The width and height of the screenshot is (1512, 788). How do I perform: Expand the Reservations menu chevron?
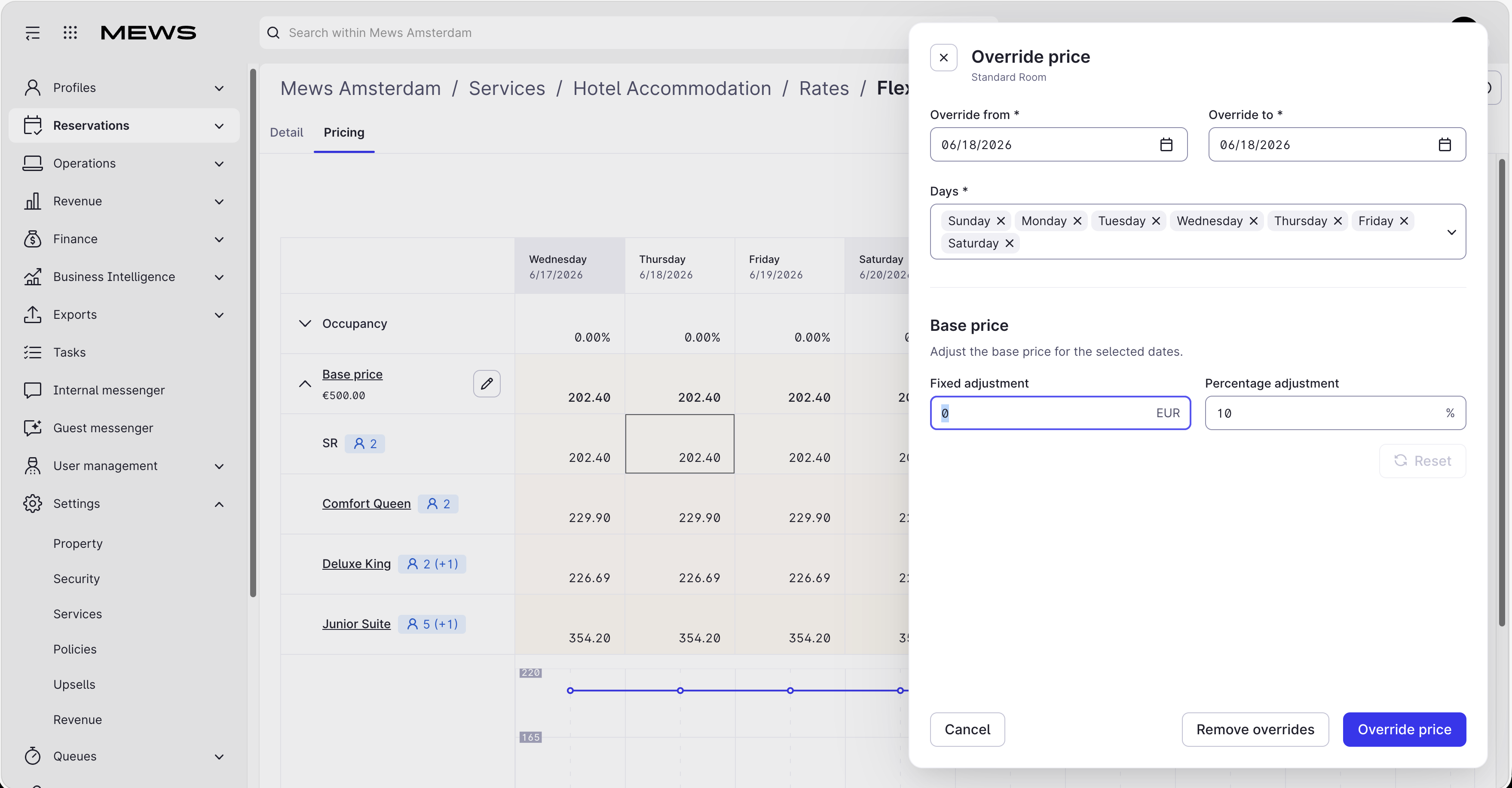pos(220,126)
